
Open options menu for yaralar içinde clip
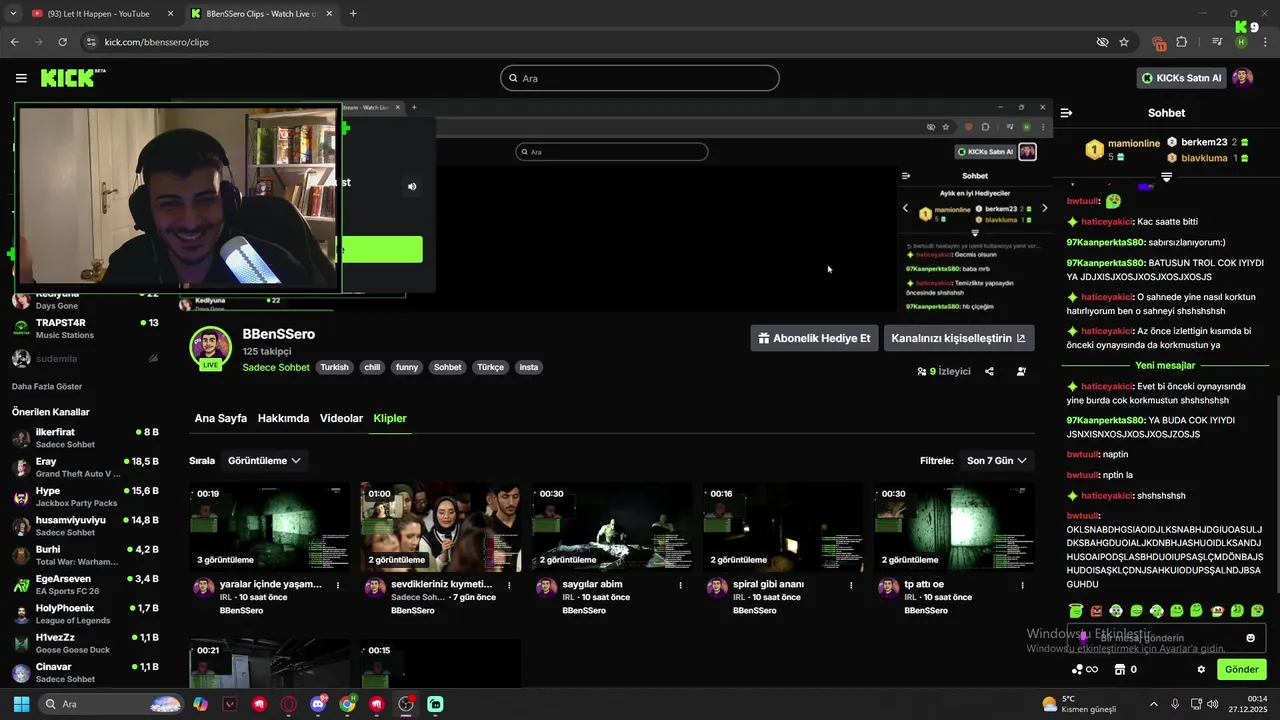point(338,585)
